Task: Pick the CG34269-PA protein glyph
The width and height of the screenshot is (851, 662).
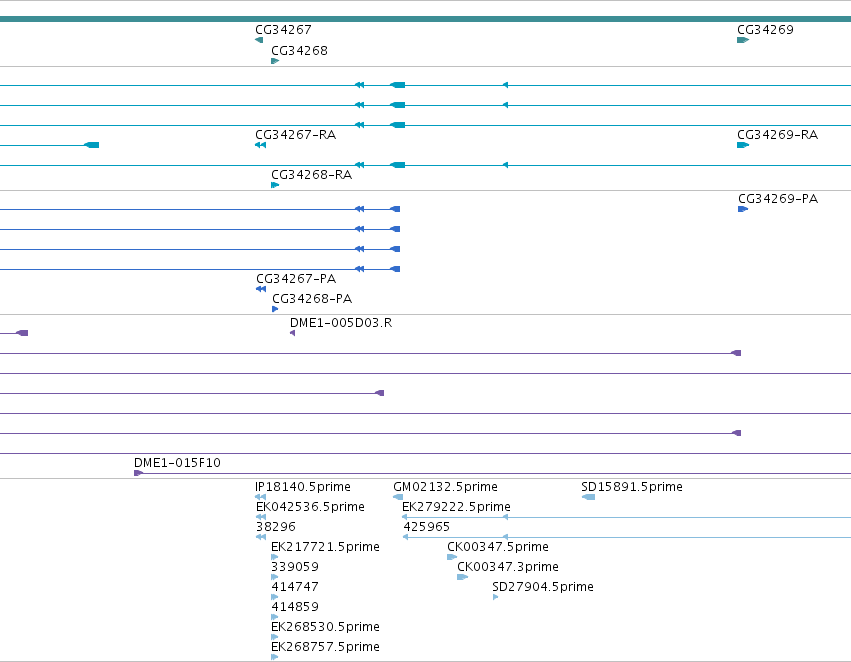Action: (743, 209)
